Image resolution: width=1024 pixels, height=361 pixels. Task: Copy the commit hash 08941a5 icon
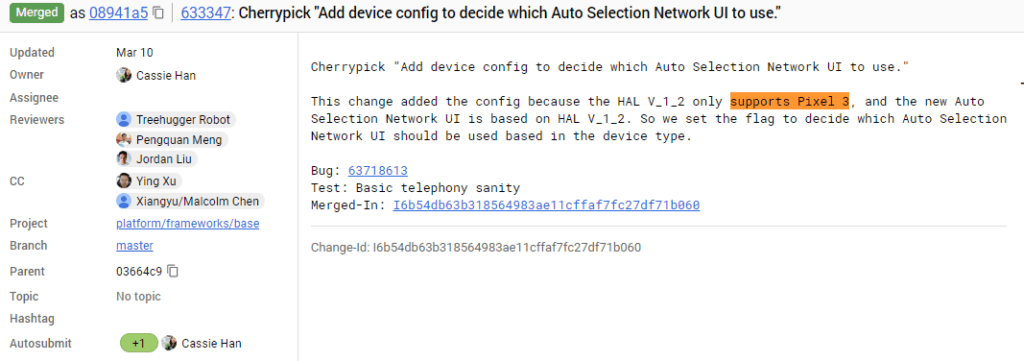coord(158,13)
